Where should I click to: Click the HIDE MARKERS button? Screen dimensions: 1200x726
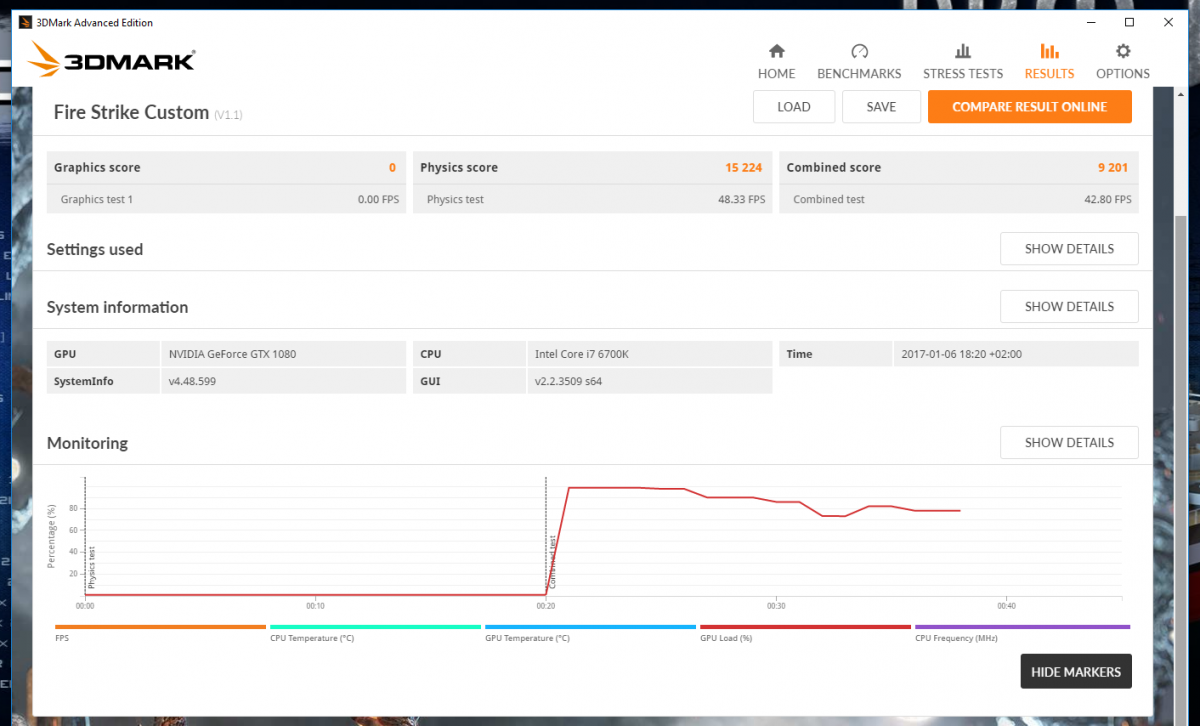pyautogui.click(x=1076, y=672)
